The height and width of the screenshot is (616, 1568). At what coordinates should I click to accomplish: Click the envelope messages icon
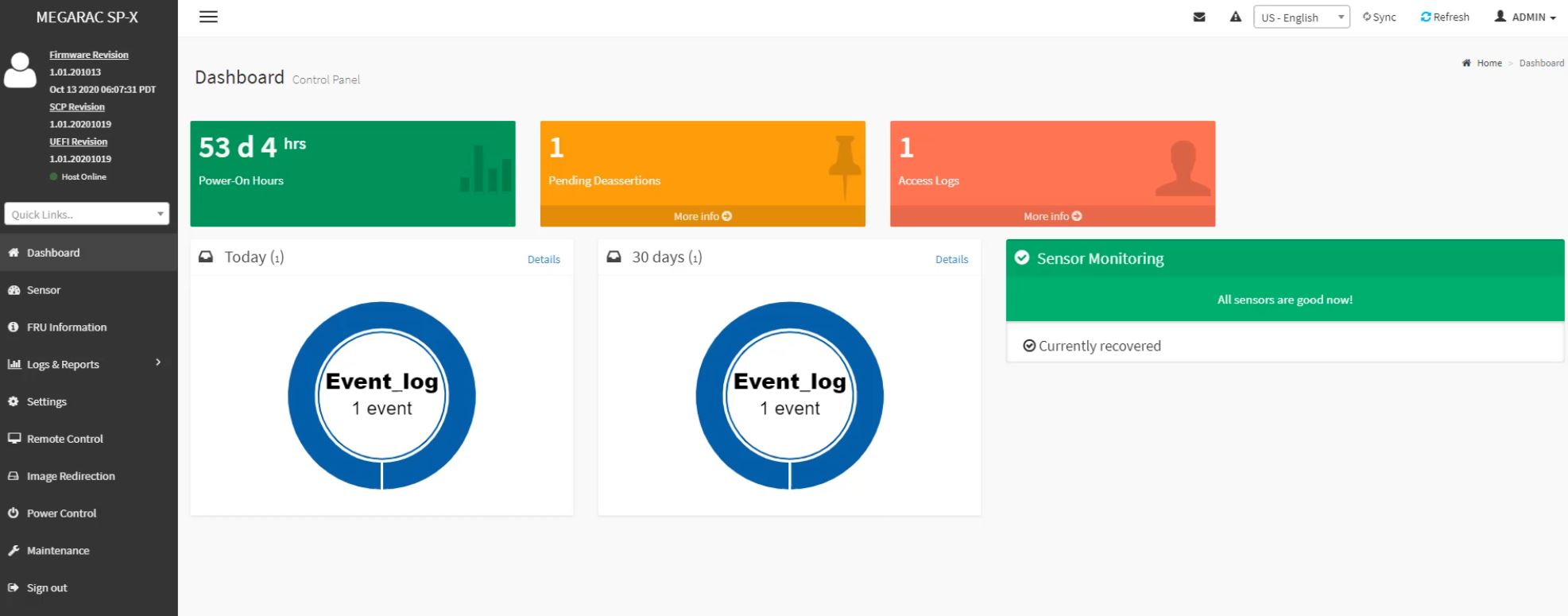(1199, 17)
